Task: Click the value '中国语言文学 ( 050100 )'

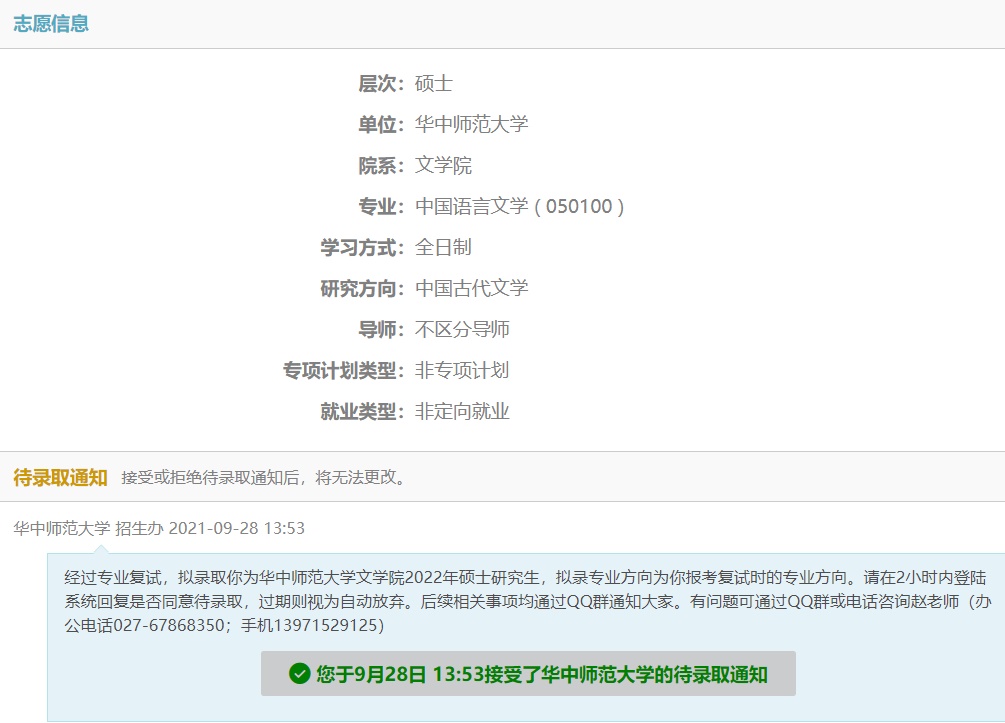Action: coord(520,206)
